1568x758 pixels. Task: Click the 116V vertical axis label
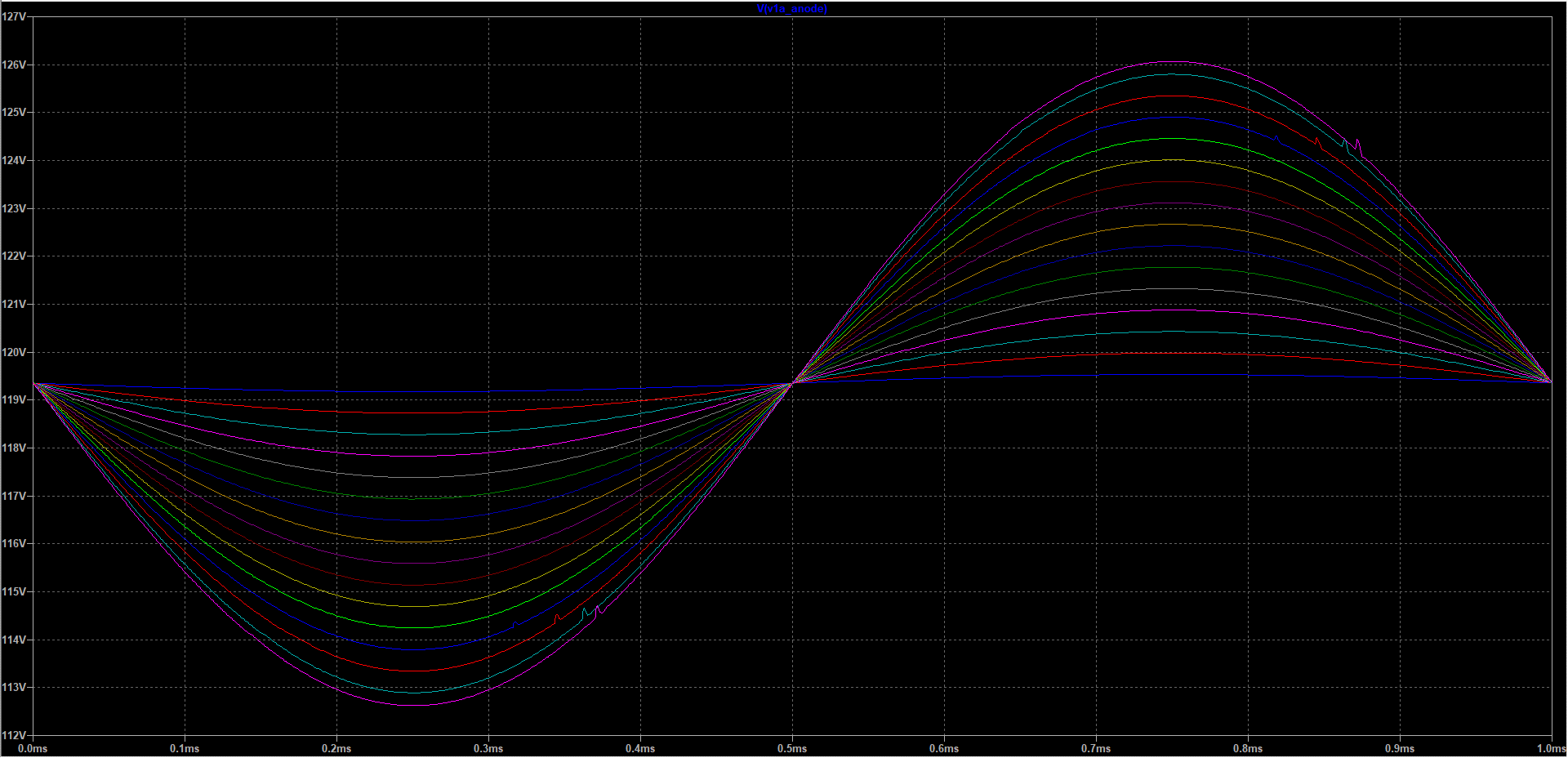point(13,544)
